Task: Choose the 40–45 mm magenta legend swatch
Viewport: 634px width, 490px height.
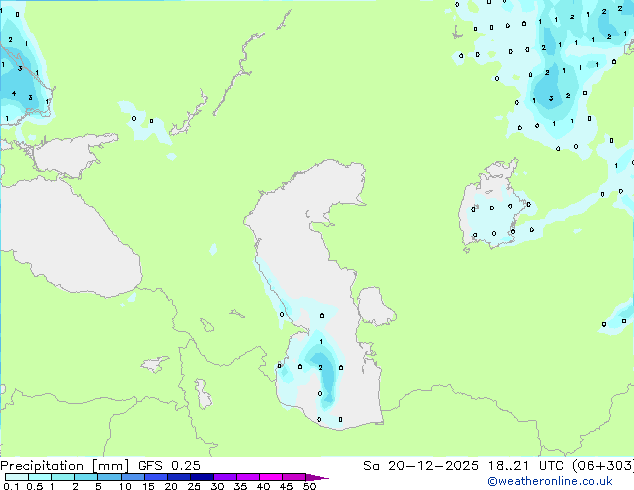Action: (271, 477)
